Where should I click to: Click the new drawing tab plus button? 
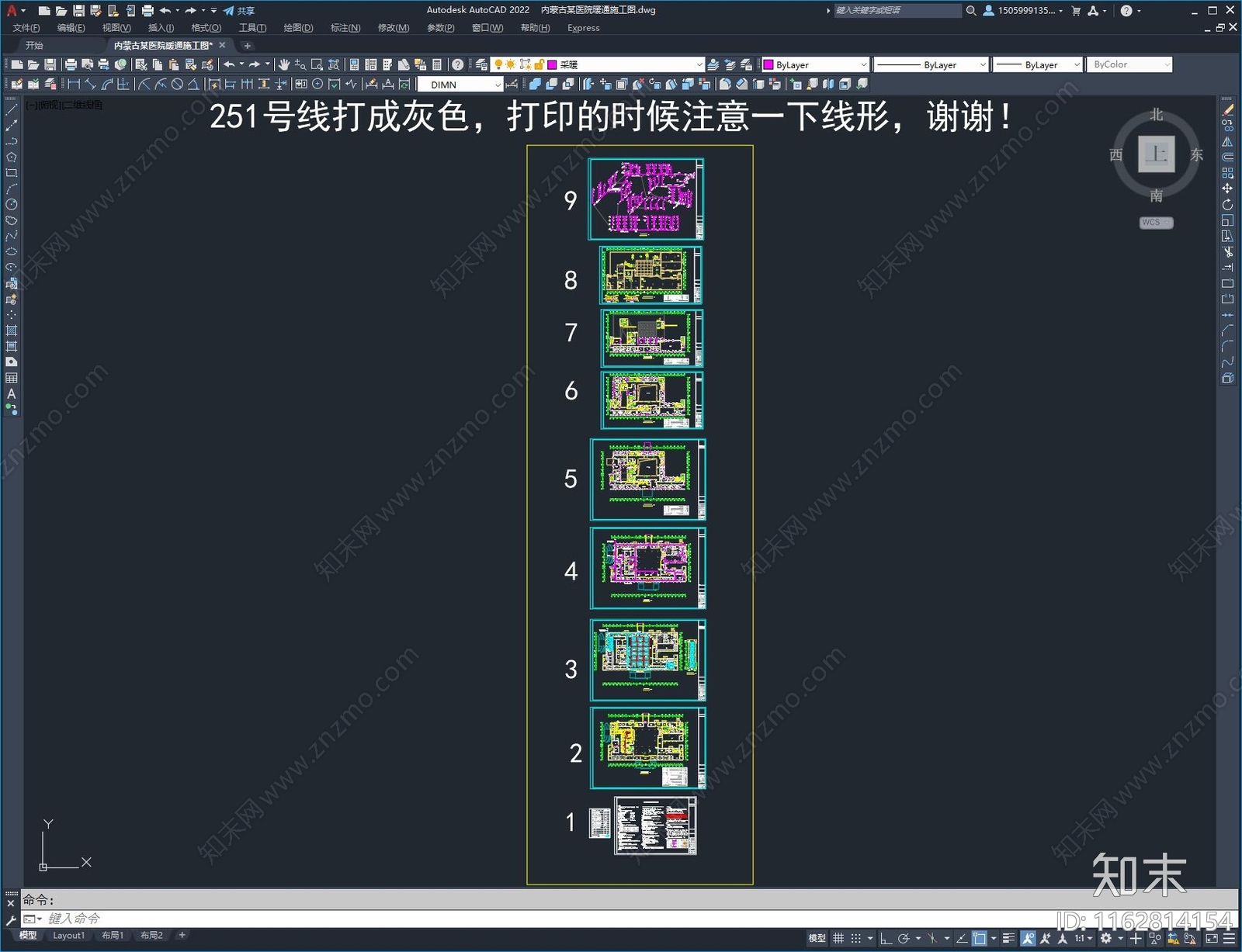248,46
